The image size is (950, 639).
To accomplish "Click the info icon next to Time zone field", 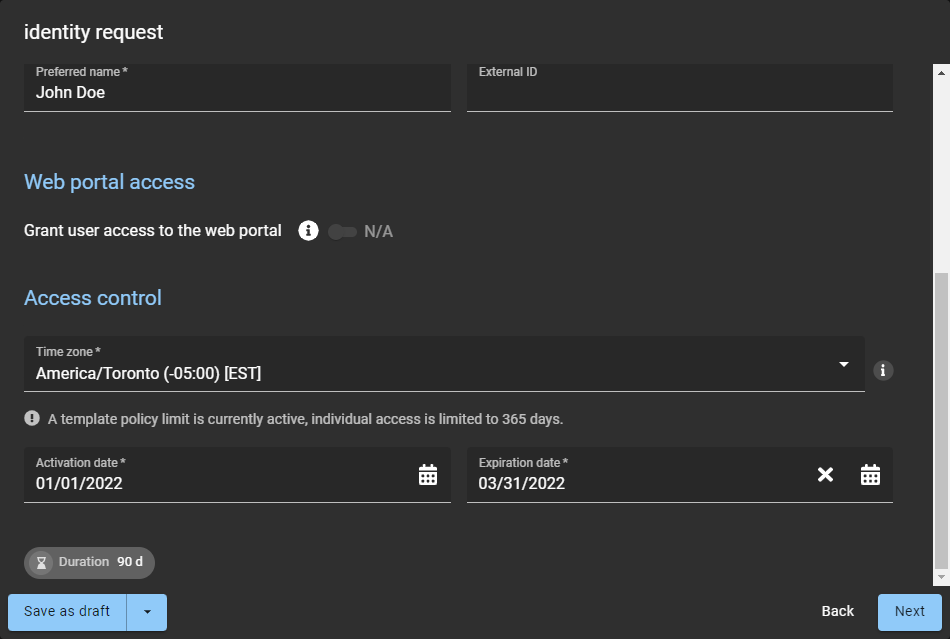I will (x=882, y=370).
